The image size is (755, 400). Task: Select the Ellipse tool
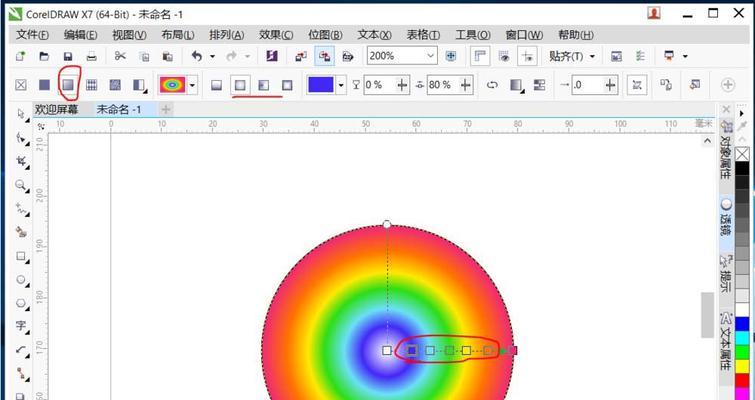21,279
